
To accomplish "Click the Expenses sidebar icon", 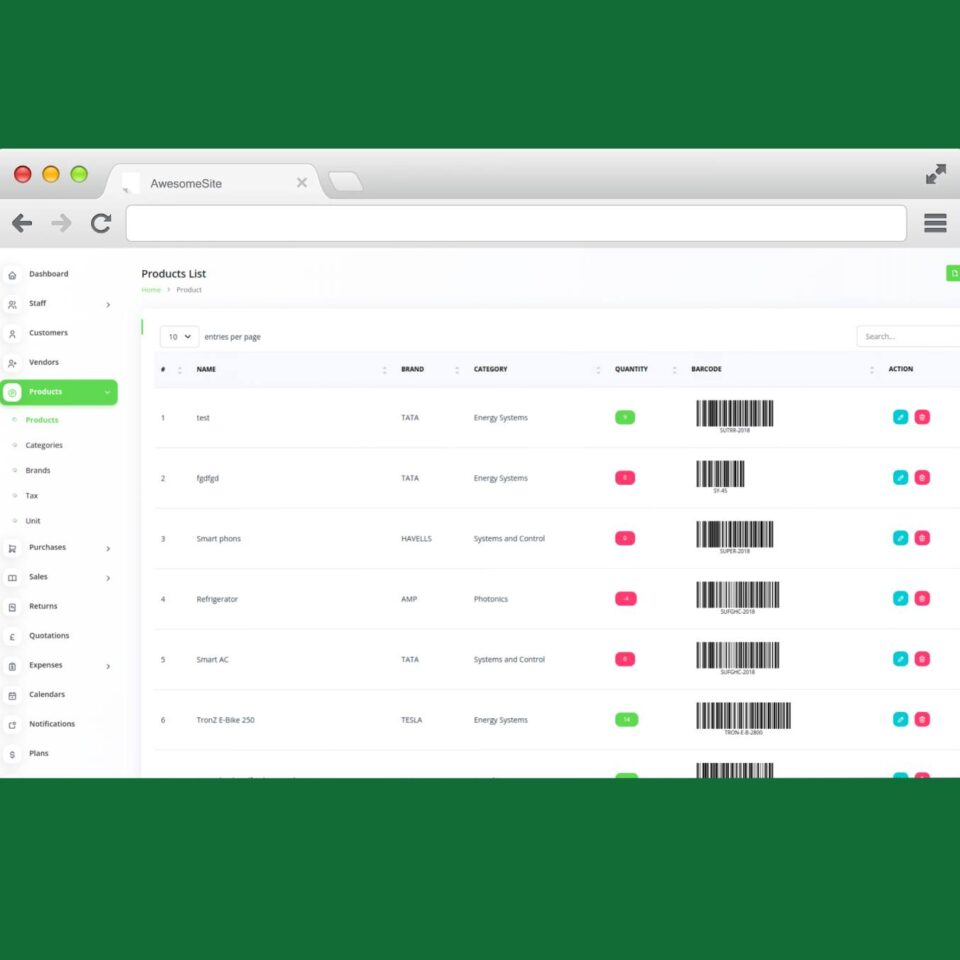I will (12, 666).
